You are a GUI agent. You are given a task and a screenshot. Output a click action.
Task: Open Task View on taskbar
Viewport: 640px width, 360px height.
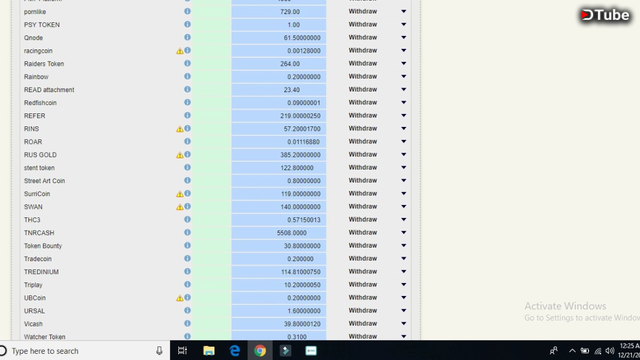182,351
